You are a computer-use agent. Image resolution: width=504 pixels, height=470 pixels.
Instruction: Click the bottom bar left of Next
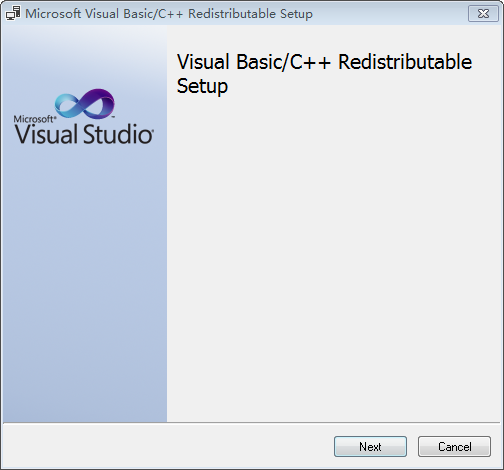[167, 446]
